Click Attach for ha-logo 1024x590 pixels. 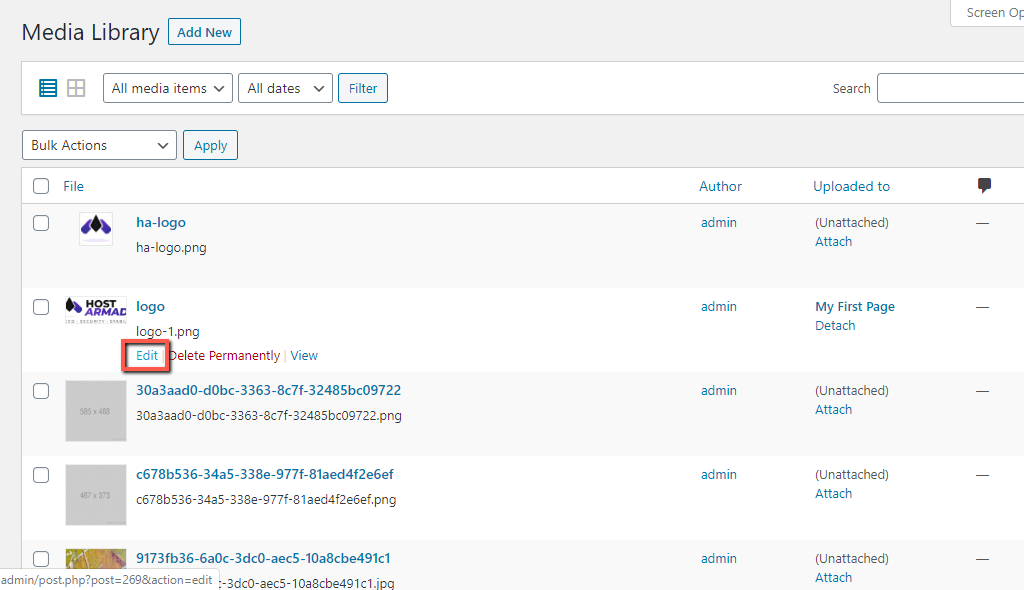(x=833, y=242)
